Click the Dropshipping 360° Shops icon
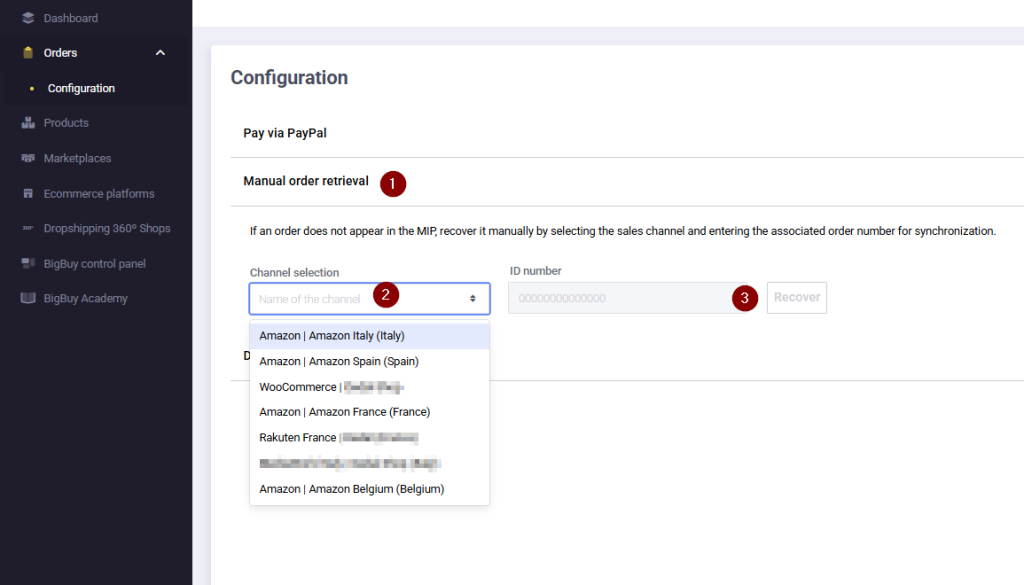This screenshot has height=585, width=1024. tap(28, 229)
